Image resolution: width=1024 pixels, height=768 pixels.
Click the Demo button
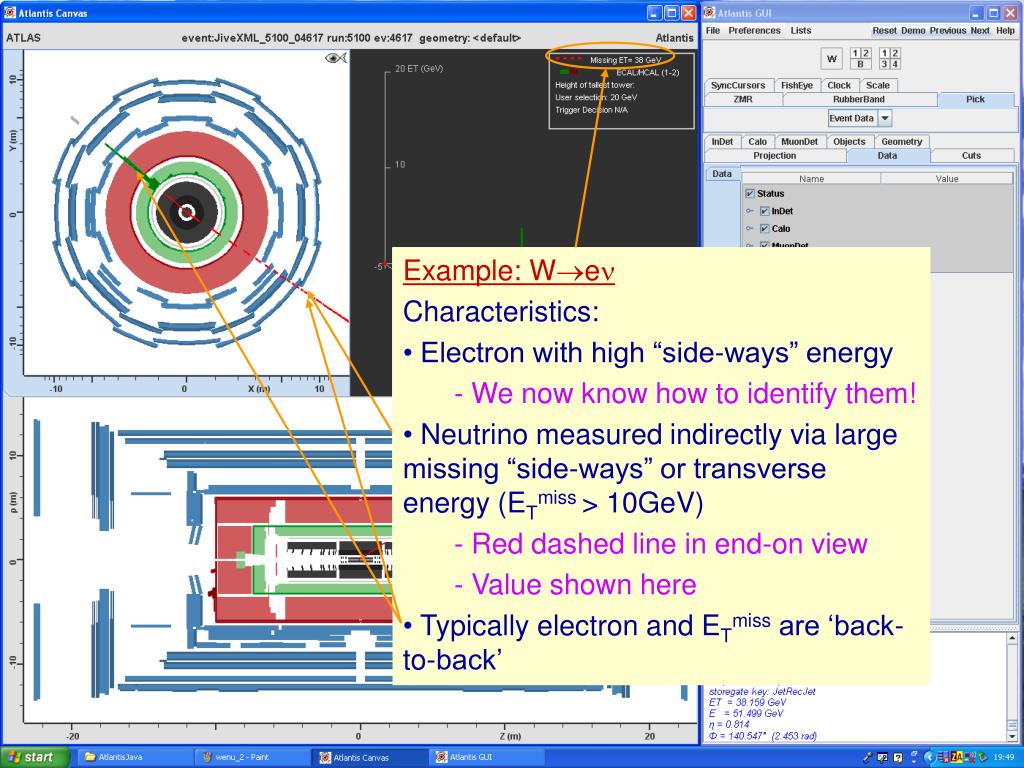913,31
